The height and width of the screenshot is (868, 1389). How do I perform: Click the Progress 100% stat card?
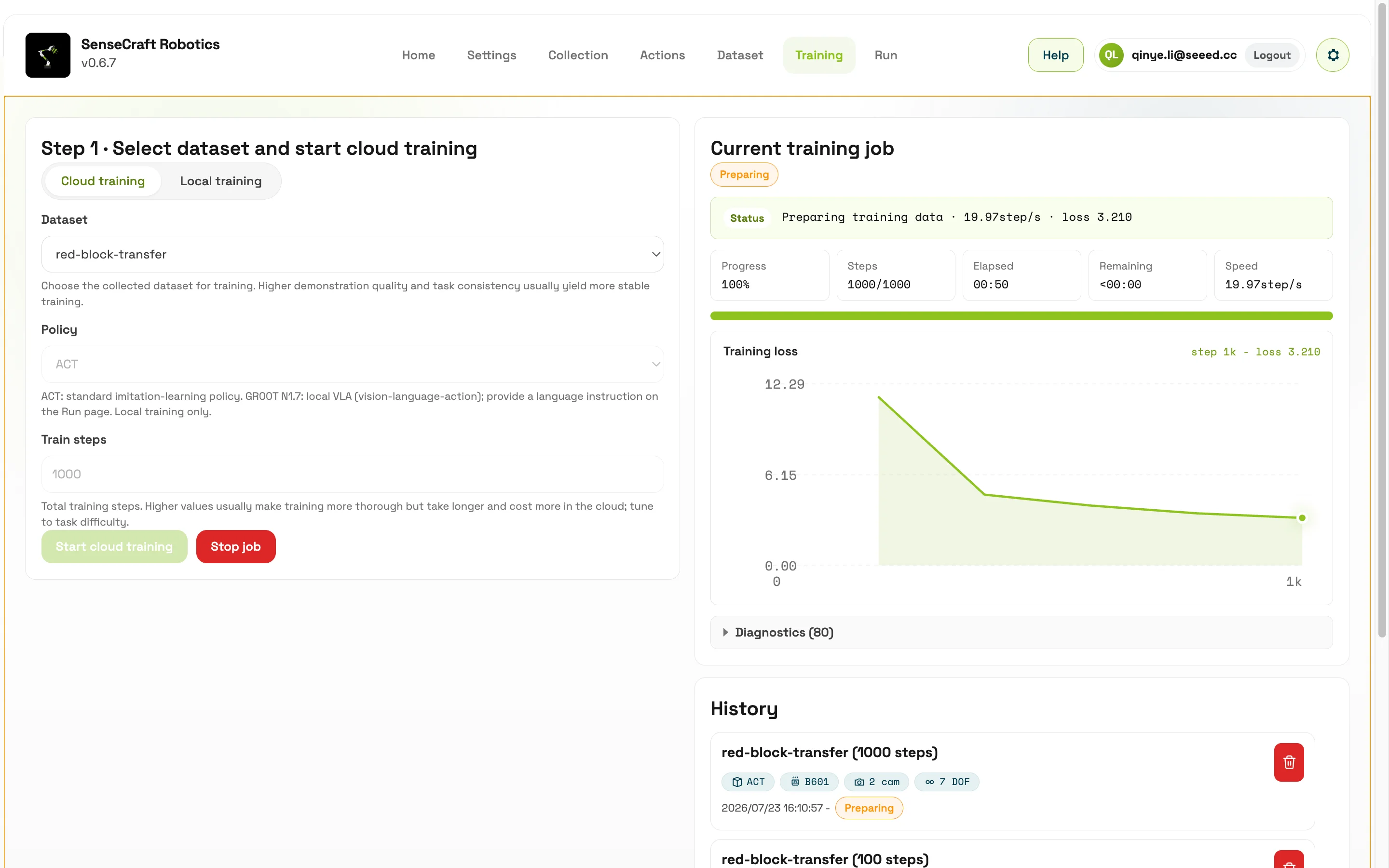tap(770, 275)
